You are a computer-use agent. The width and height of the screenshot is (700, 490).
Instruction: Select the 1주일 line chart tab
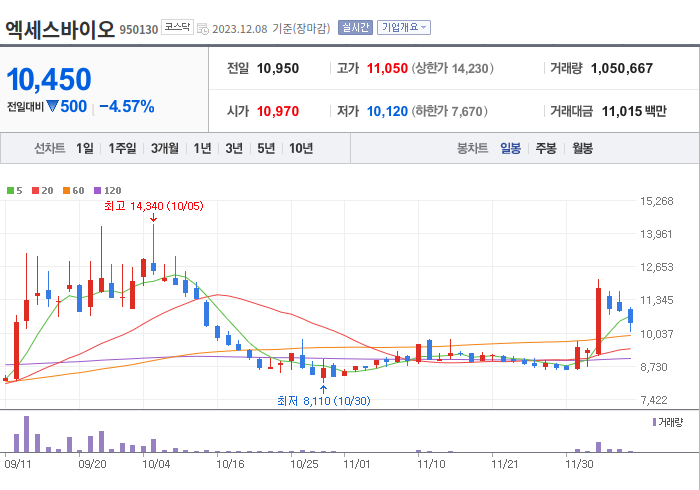coord(122,148)
